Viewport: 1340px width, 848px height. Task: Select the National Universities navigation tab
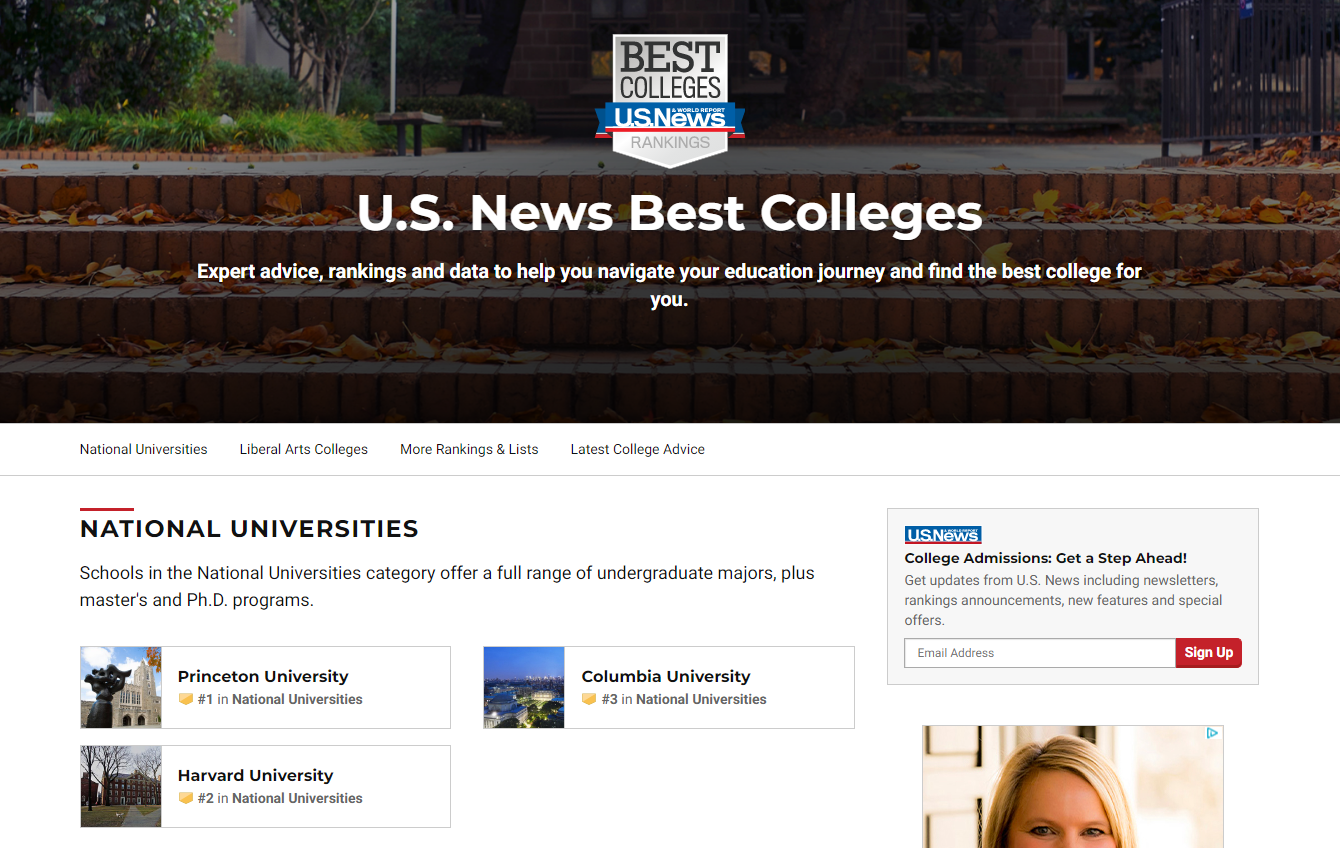pyautogui.click(x=144, y=450)
